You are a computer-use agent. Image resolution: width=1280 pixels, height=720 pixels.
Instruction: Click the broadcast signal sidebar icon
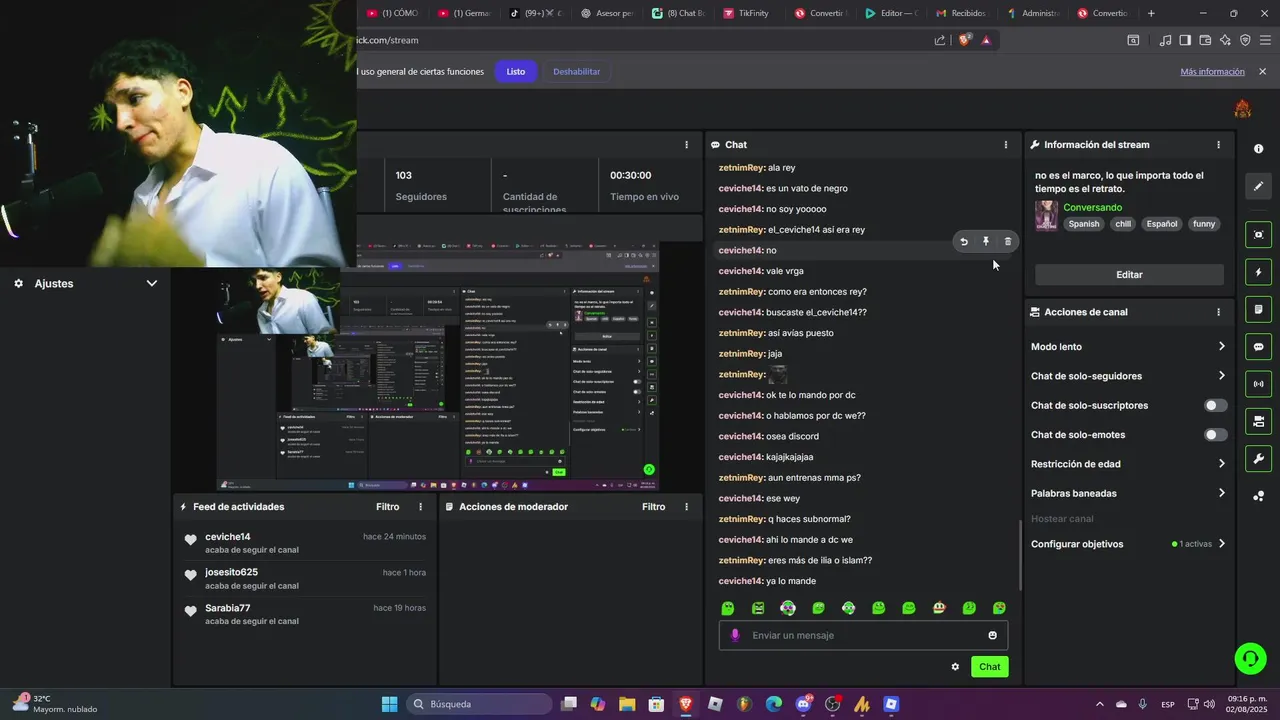[1258, 384]
